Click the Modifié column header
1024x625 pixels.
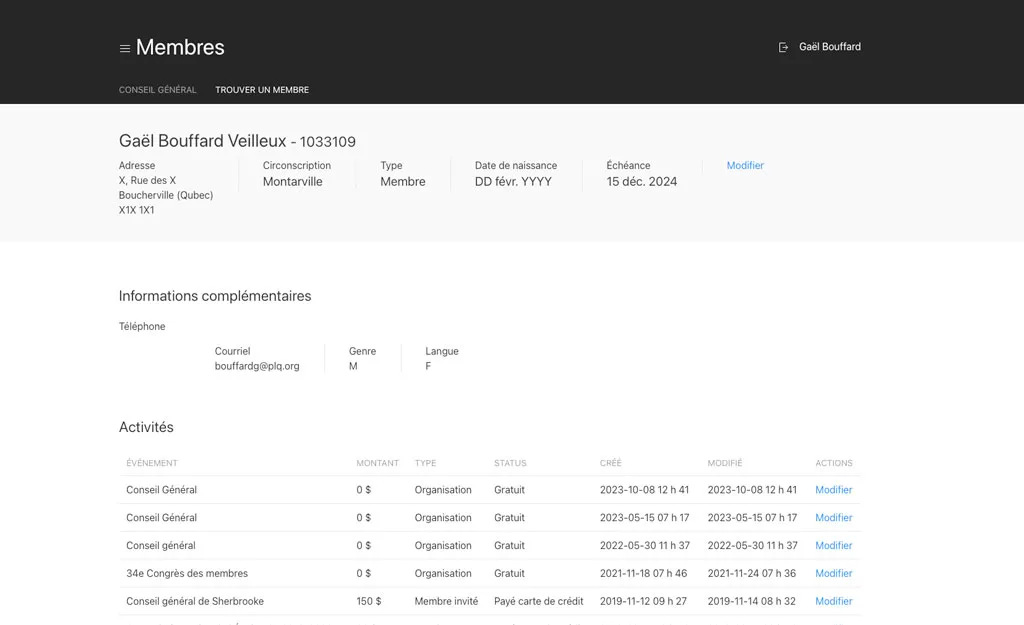pos(725,463)
